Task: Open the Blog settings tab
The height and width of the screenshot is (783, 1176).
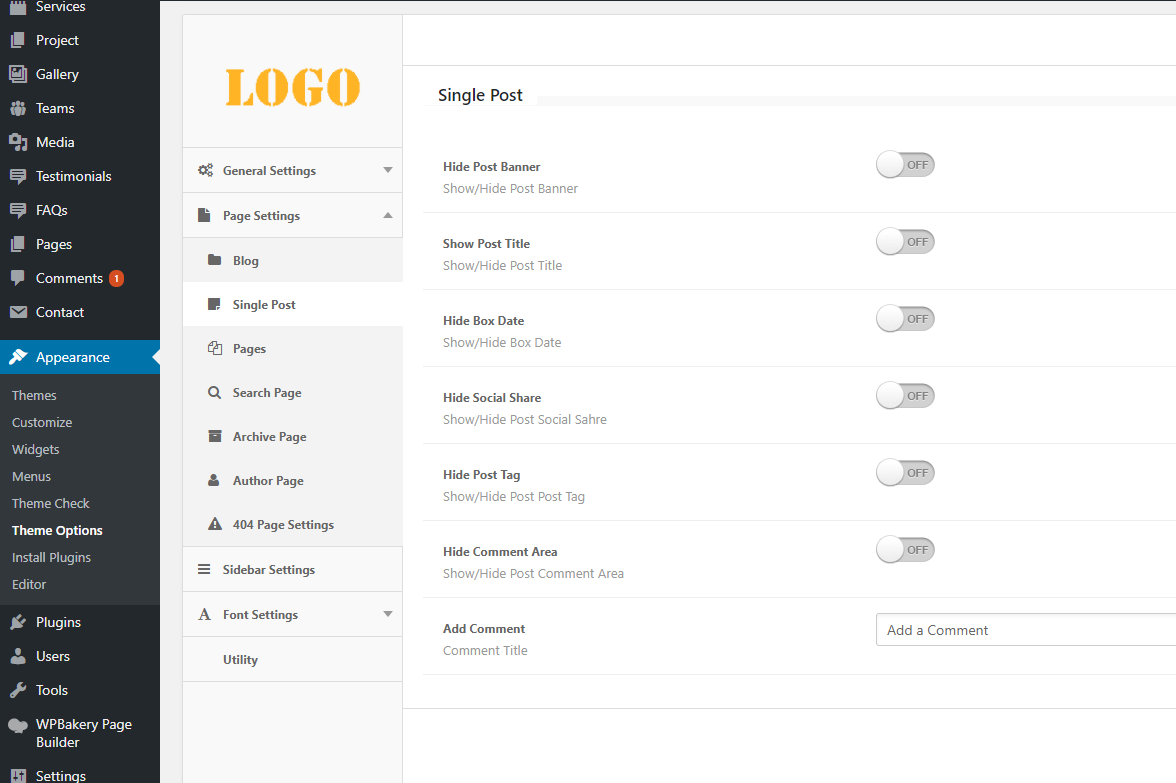Action: pos(245,261)
